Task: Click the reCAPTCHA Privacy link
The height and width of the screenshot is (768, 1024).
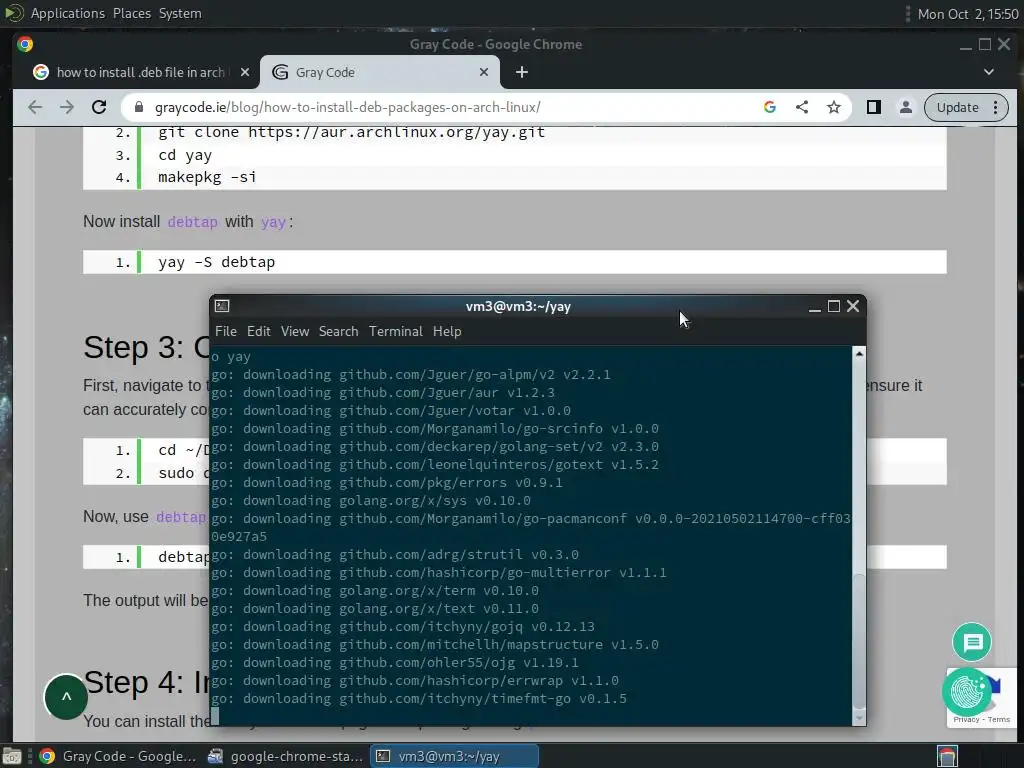Action: [966, 719]
